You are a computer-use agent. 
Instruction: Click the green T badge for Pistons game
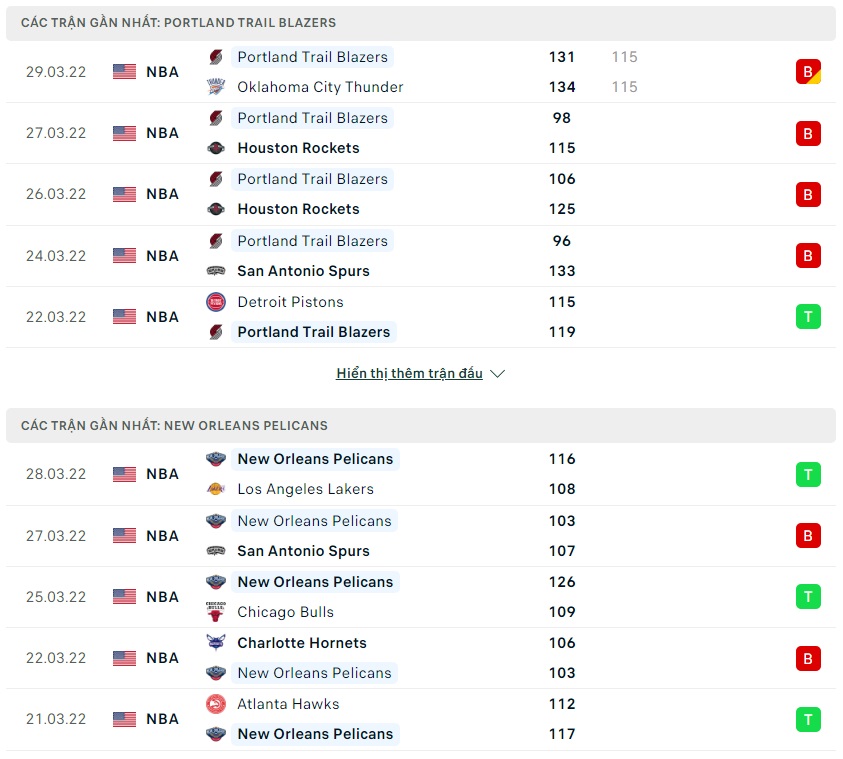click(x=808, y=317)
